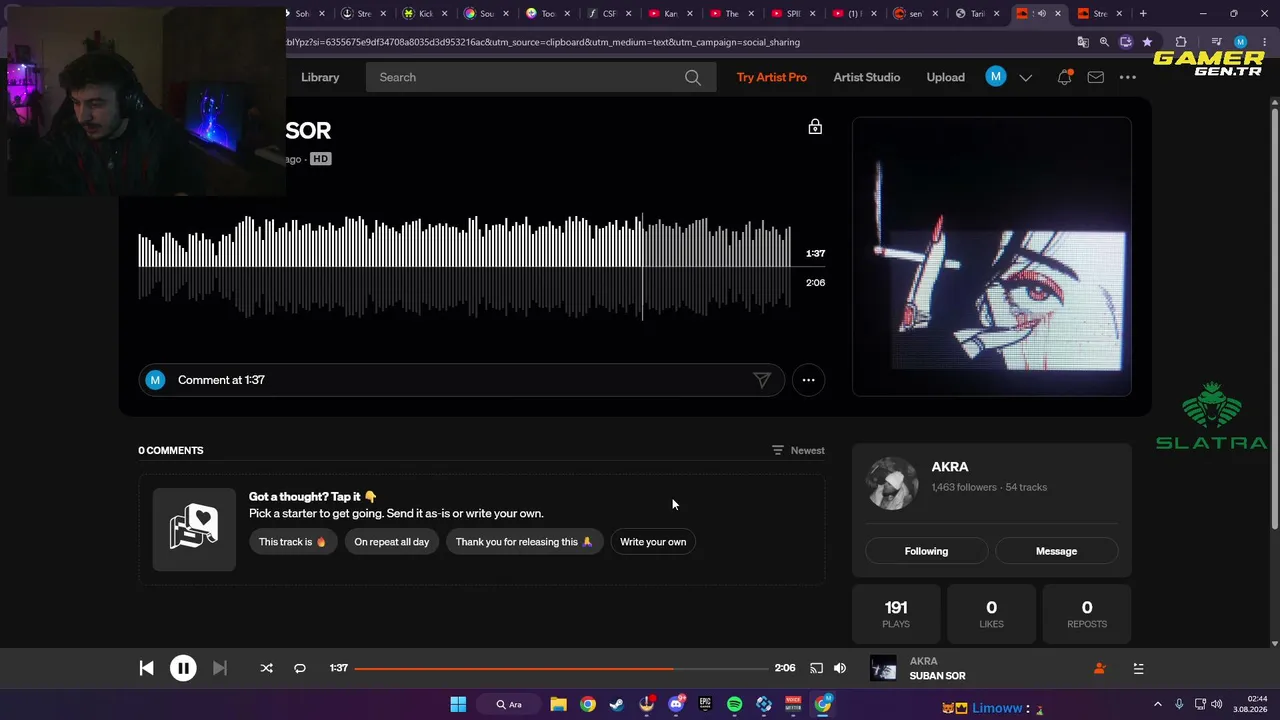Click the waveform to seek in the track
Screen dimensions: 1280x720
(465, 267)
